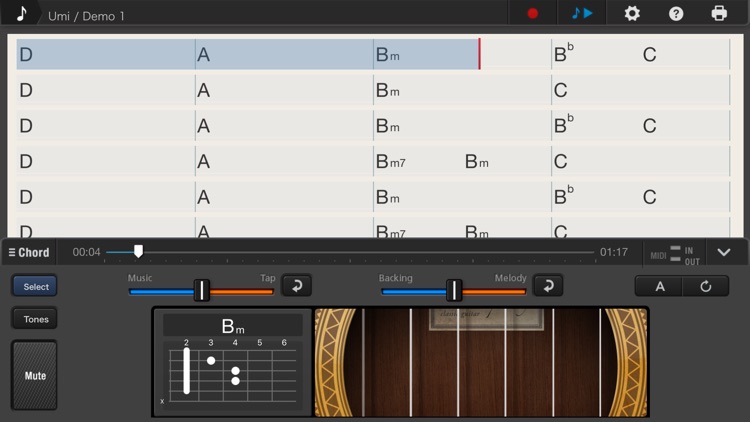
Task: Select the A chord in the first row
Action: (x=203, y=55)
